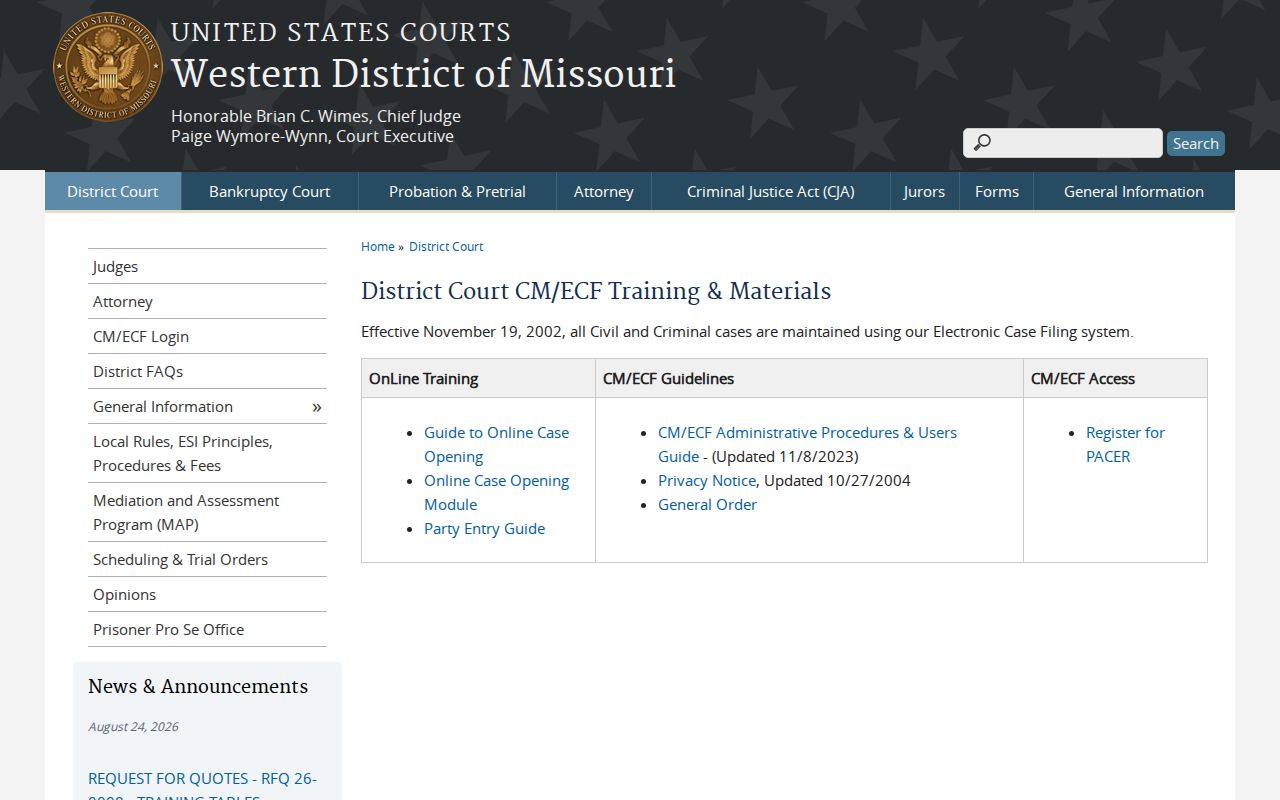Click the page heading District Court CM/ECF Training
The height and width of the screenshot is (800, 1280).
[x=596, y=291]
